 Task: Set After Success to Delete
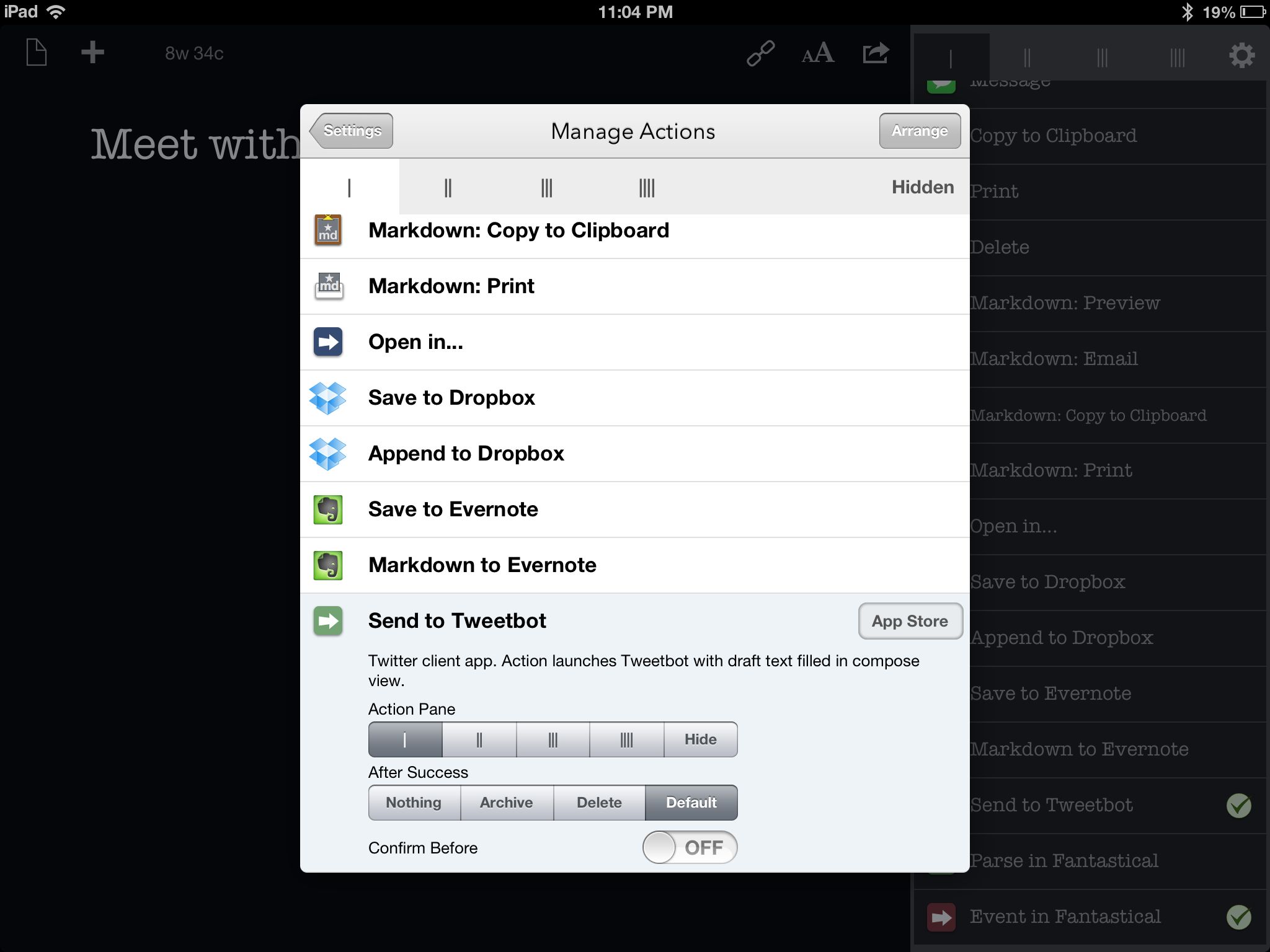coord(599,803)
